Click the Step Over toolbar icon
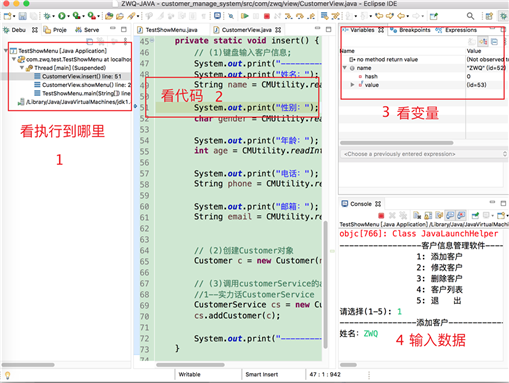Image resolution: width=509 pixels, height=383 pixels. point(300,16)
